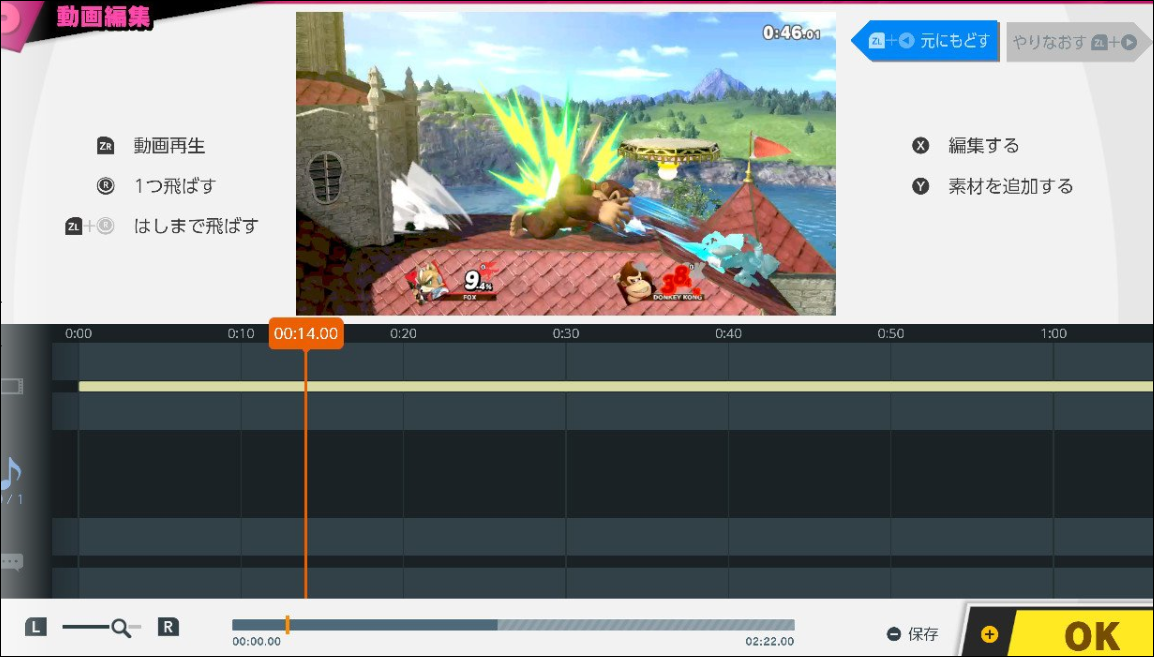The width and height of the screenshot is (1154, 657).
Task: Select the music note audio track icon
Action: coord(10,475)
